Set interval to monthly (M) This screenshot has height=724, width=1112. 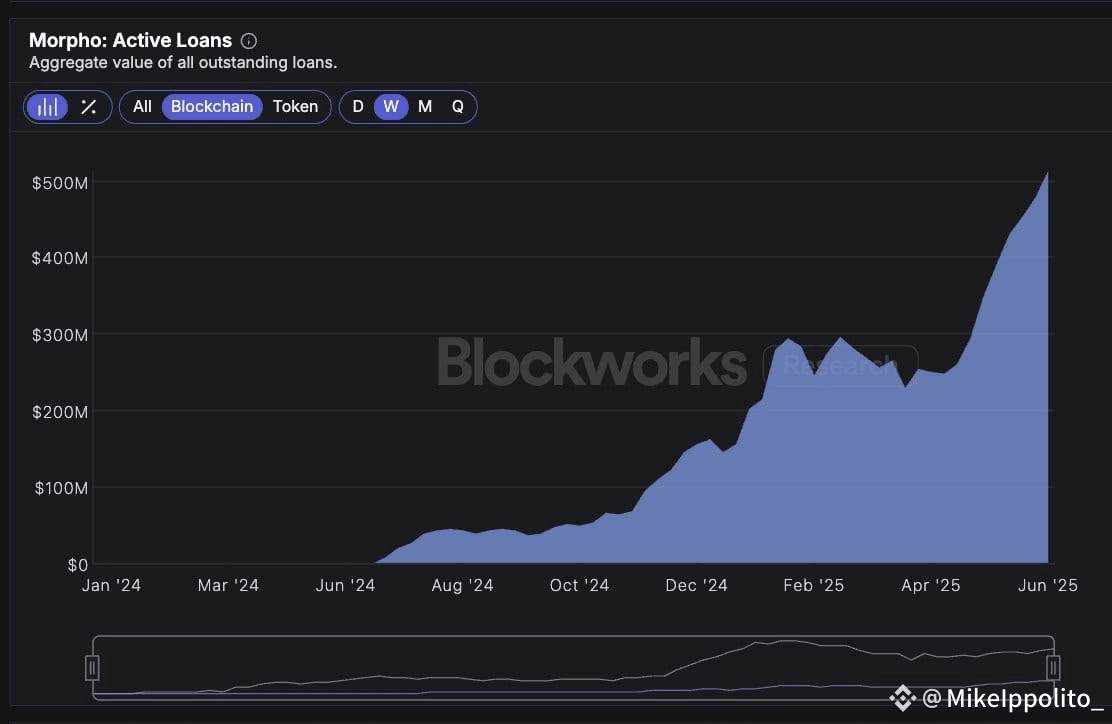(x=425, y=107)
